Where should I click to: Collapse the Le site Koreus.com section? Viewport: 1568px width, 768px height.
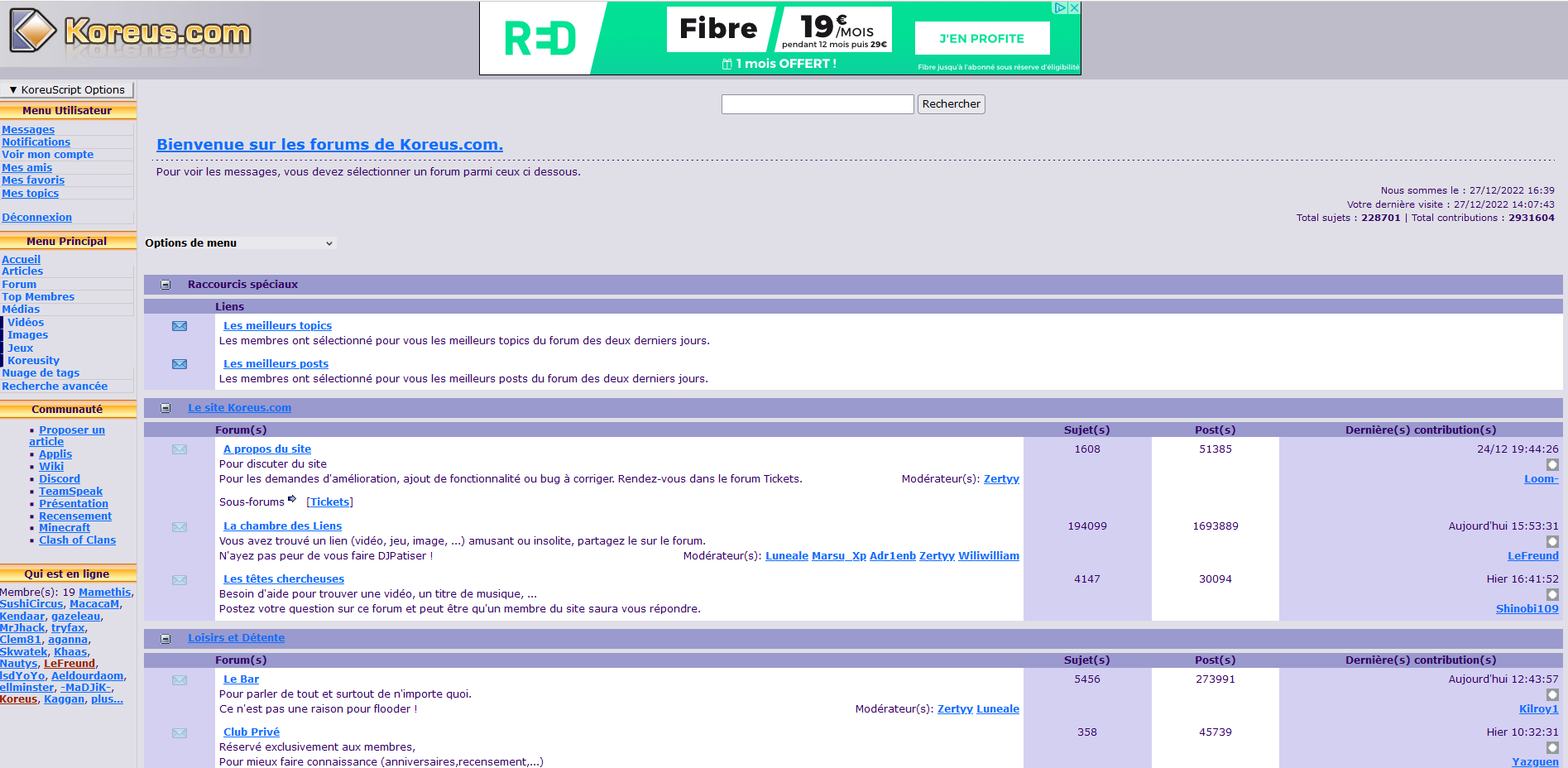[165, 408]
